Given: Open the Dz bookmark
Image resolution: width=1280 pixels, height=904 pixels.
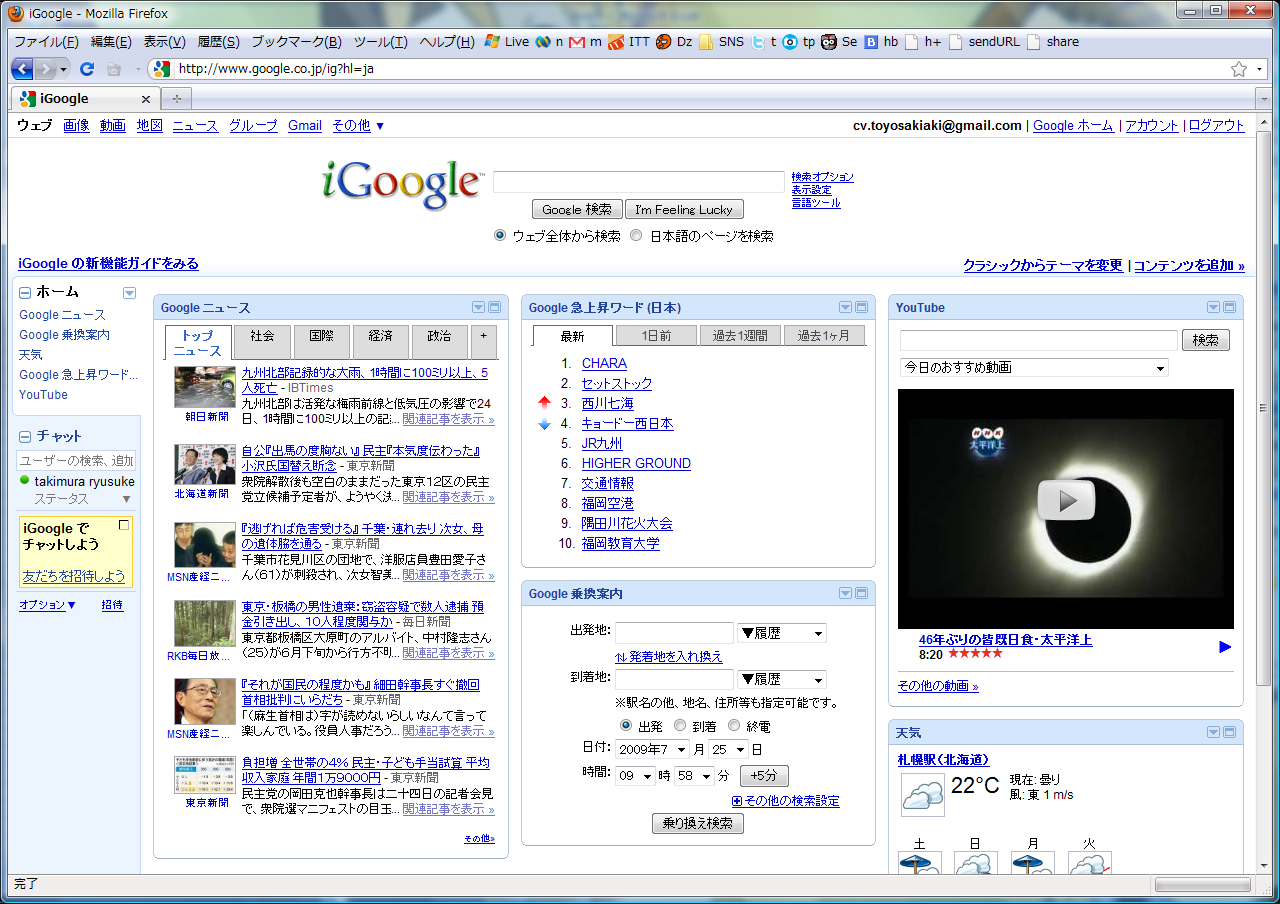Looking at the screenshot, I should 674,42.
